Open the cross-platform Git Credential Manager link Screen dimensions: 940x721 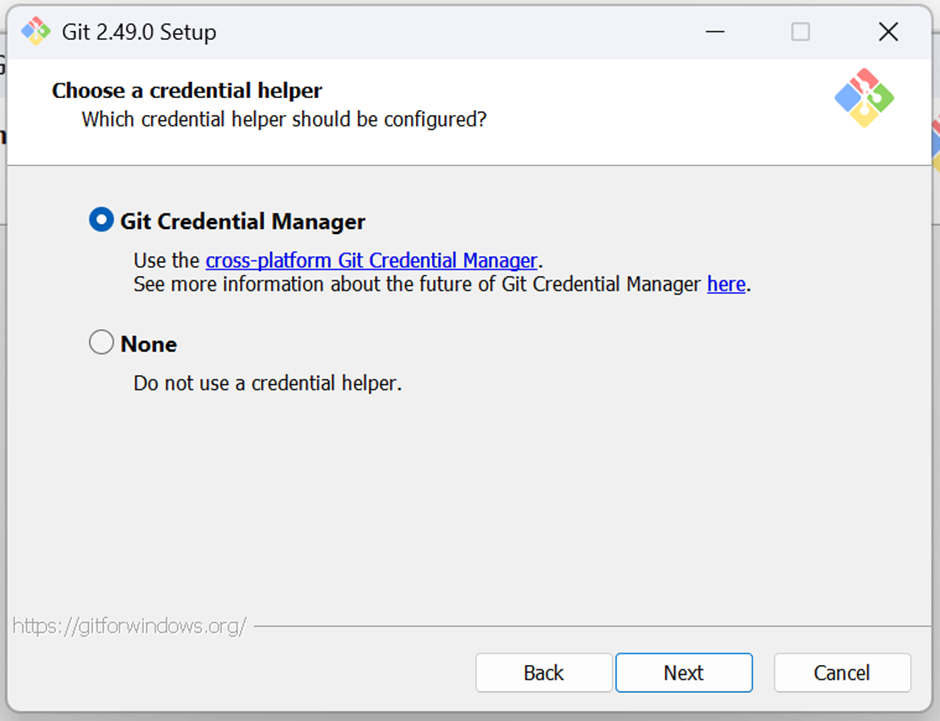(371, 261)
